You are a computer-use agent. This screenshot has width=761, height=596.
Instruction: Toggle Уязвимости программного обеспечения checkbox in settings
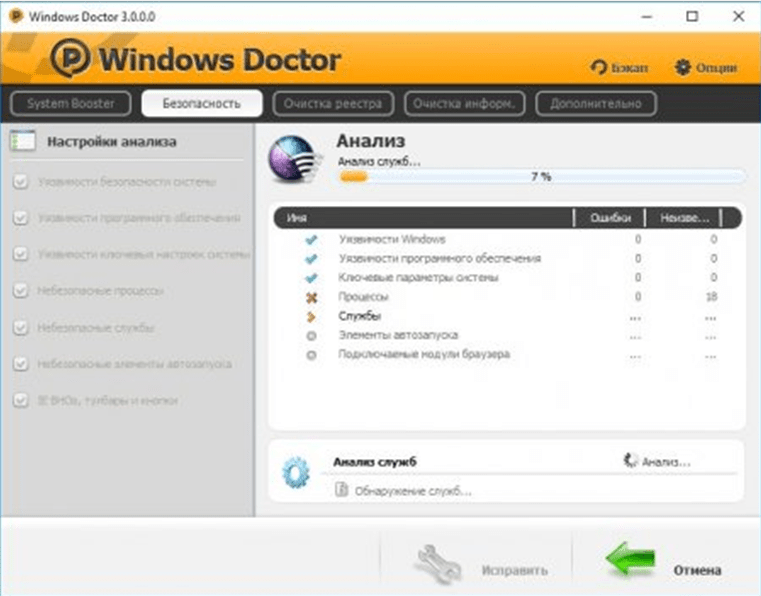click(20, 217)
